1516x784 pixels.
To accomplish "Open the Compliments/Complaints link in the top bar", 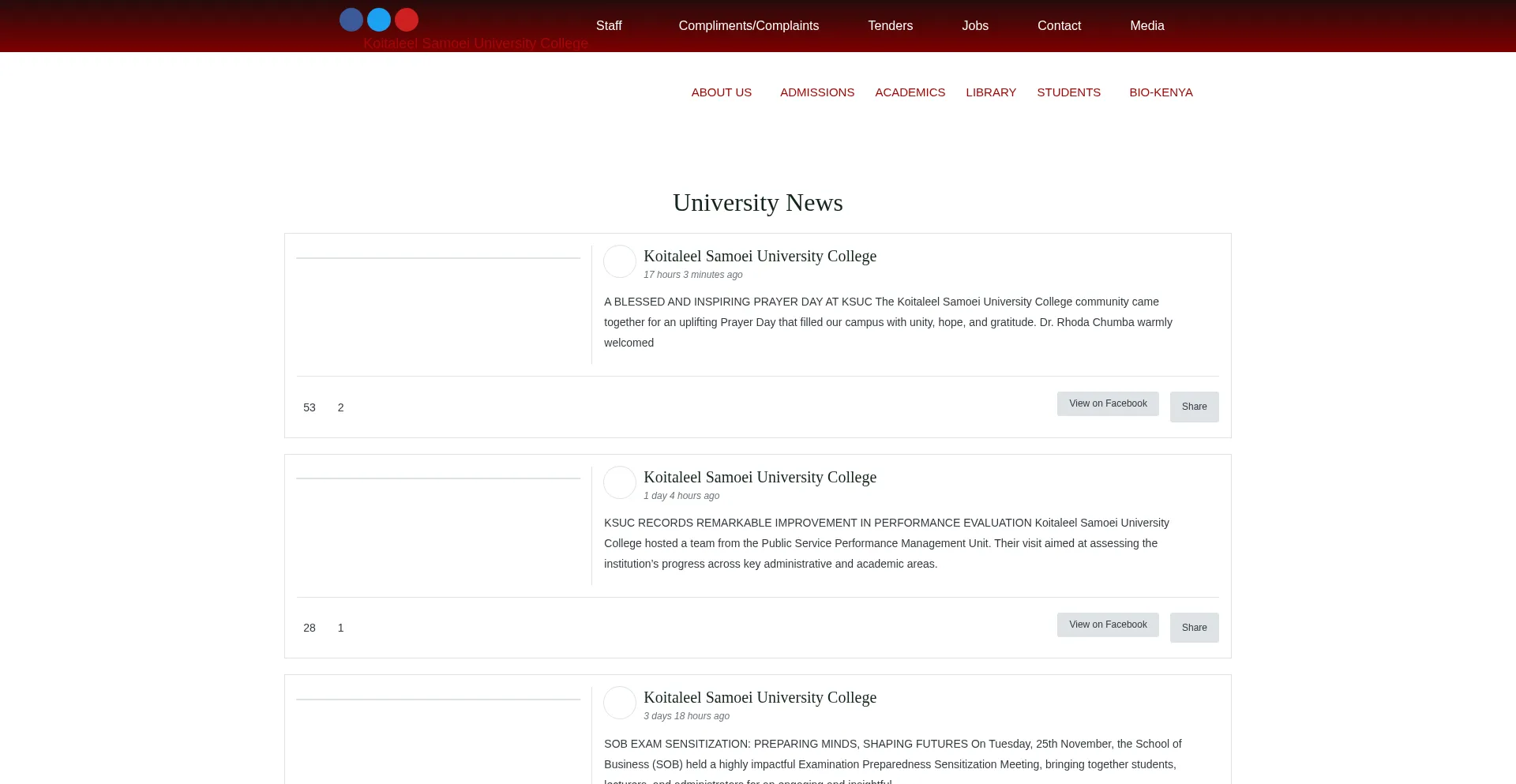I will pos(749,26).
